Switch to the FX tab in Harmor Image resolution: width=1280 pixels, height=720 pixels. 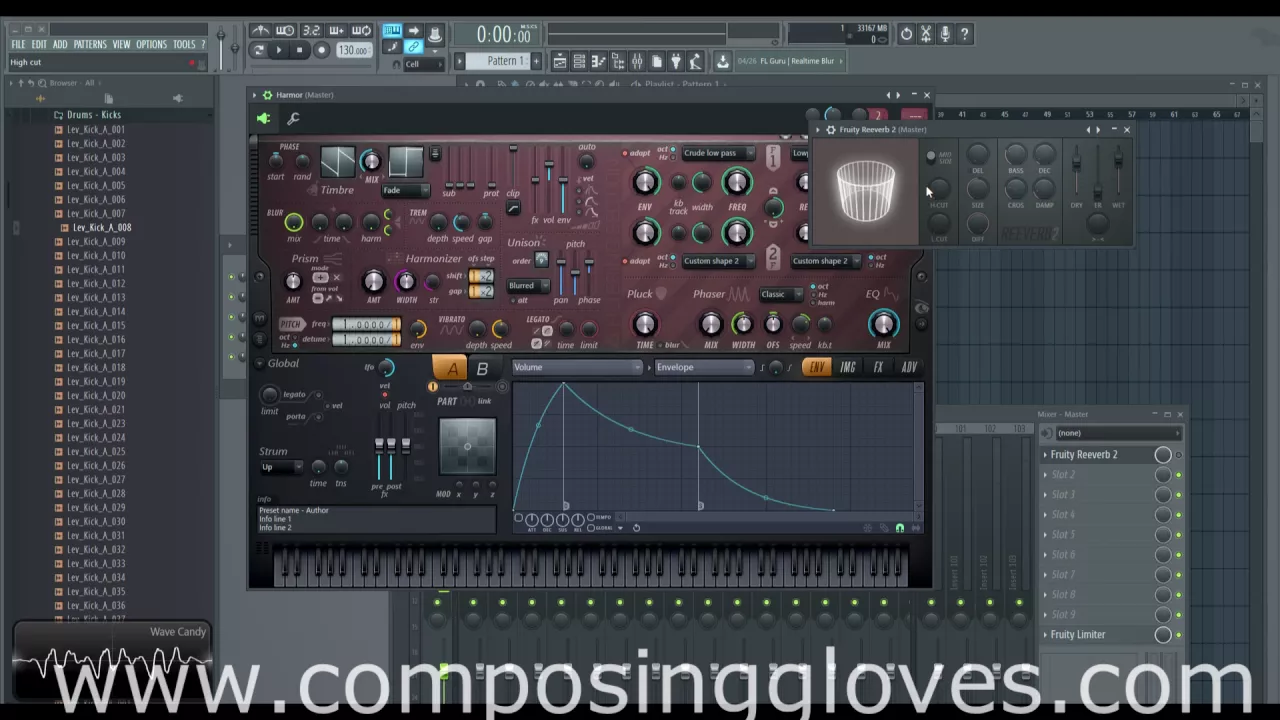(x=878, y=367)
